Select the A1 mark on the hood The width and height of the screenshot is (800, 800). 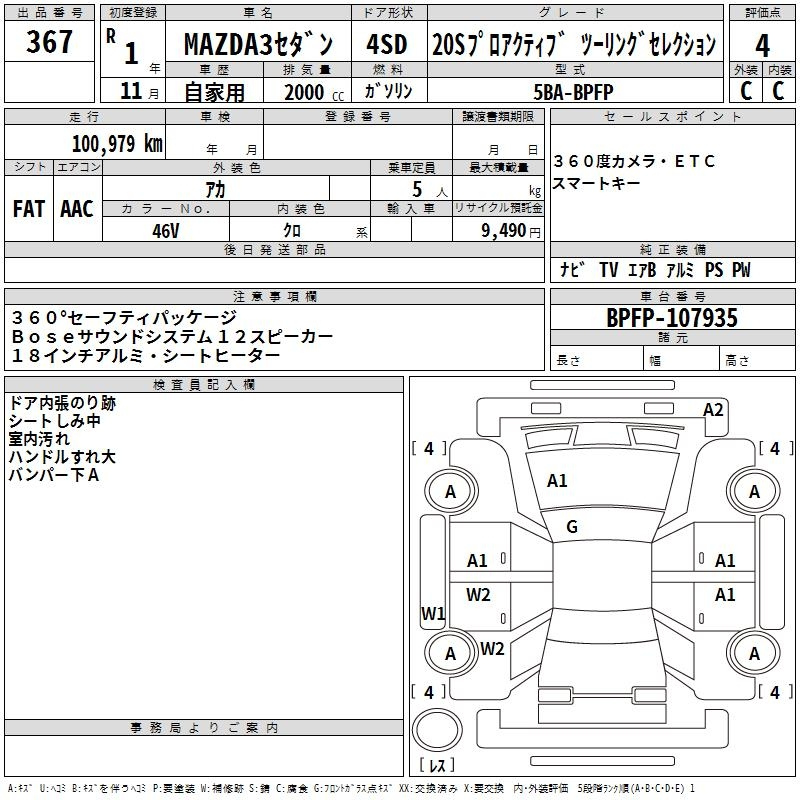557,481
